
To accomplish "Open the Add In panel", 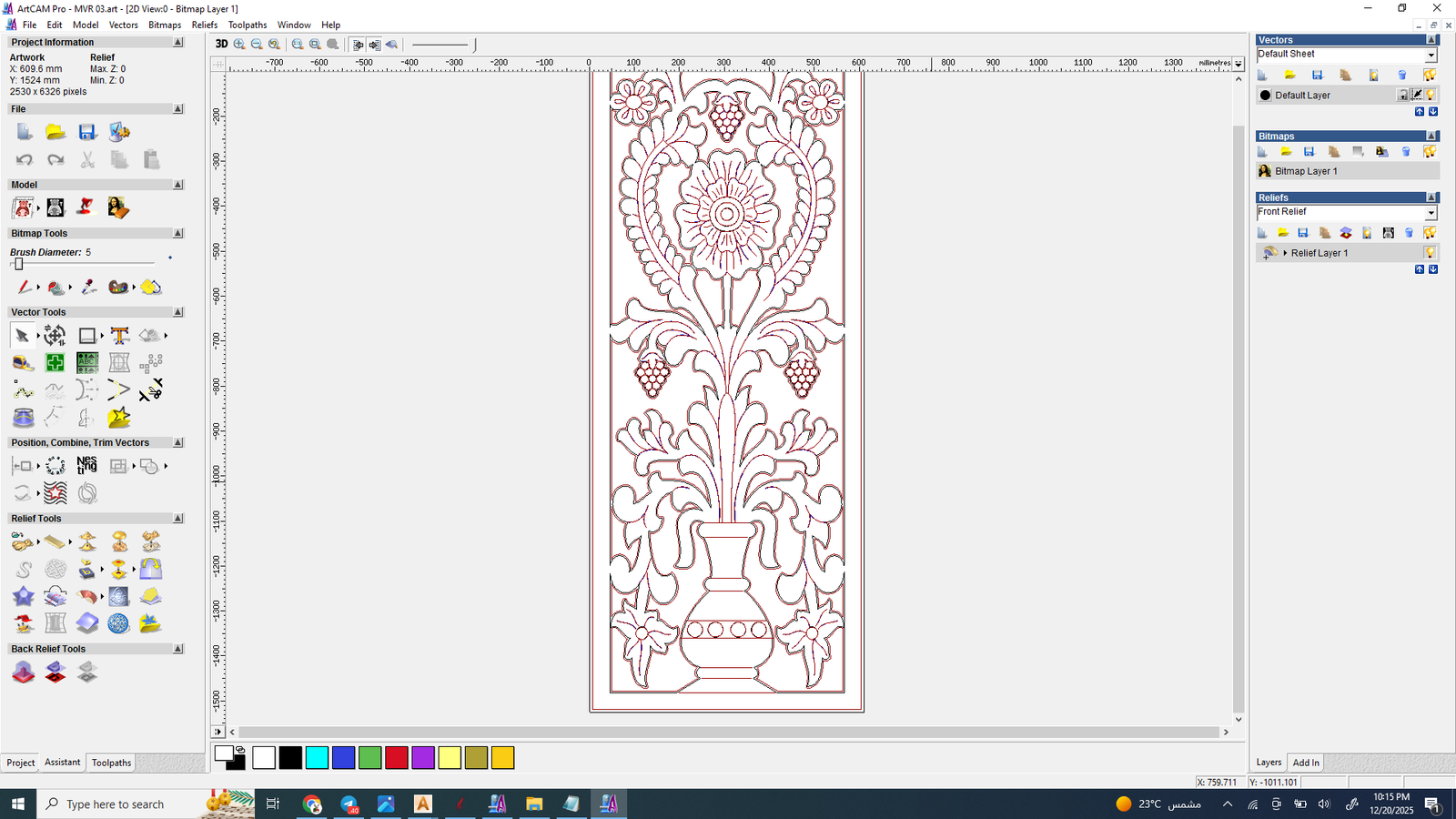I will pyautogui.click(x=1306, y=763).
